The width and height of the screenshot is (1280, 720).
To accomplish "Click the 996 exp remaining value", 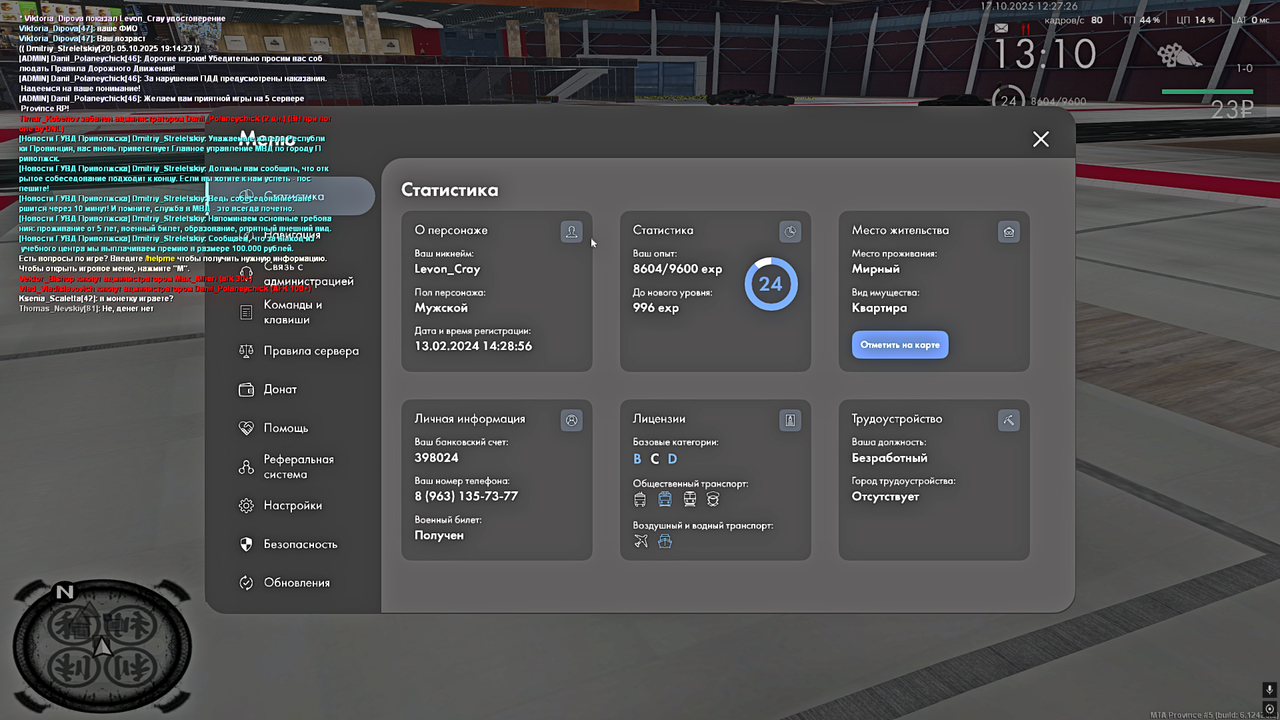I will [656, 308].
